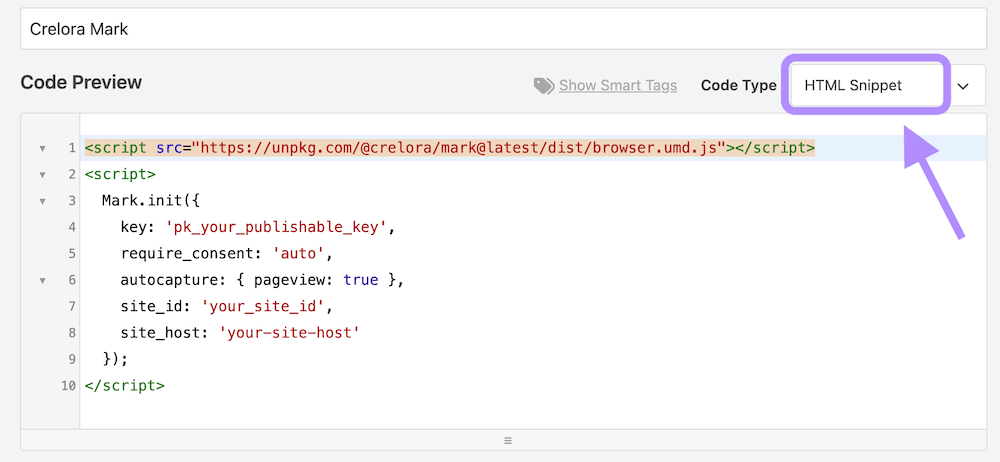Click the Mark.init({ text on line 3

pos(151,201)
